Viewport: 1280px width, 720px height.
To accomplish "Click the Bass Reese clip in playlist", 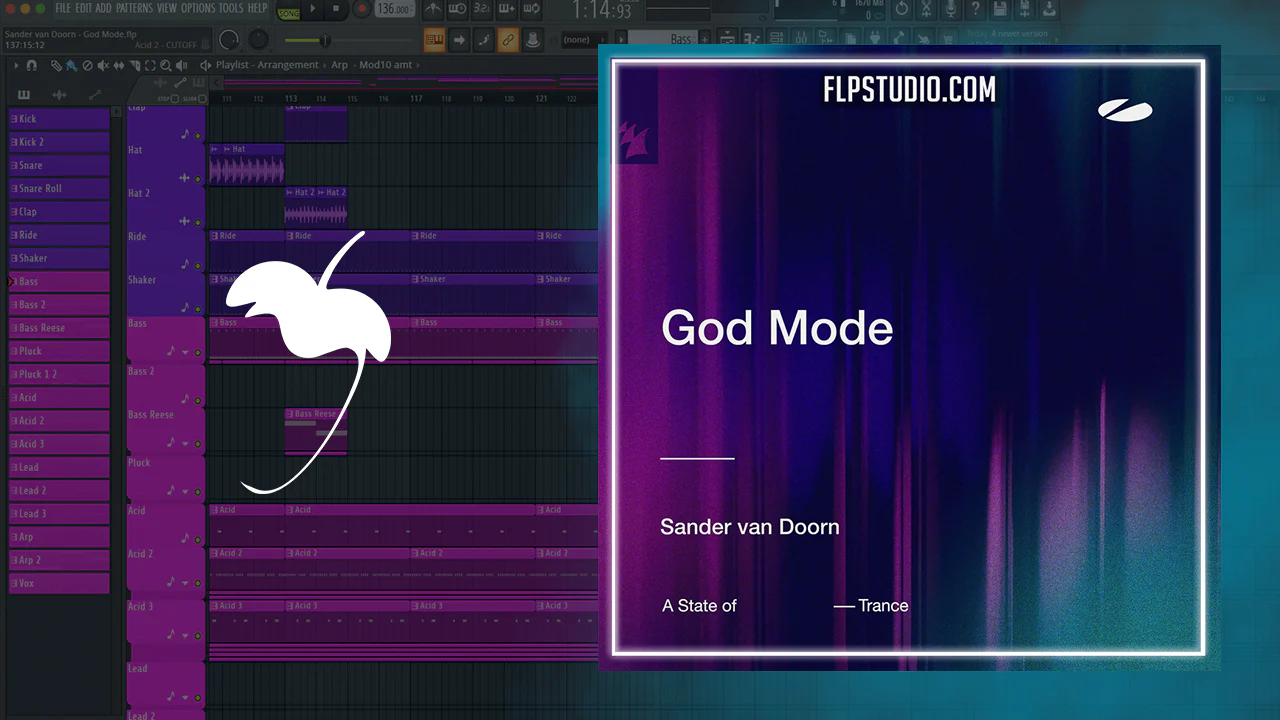I will [x=316, y=432].
